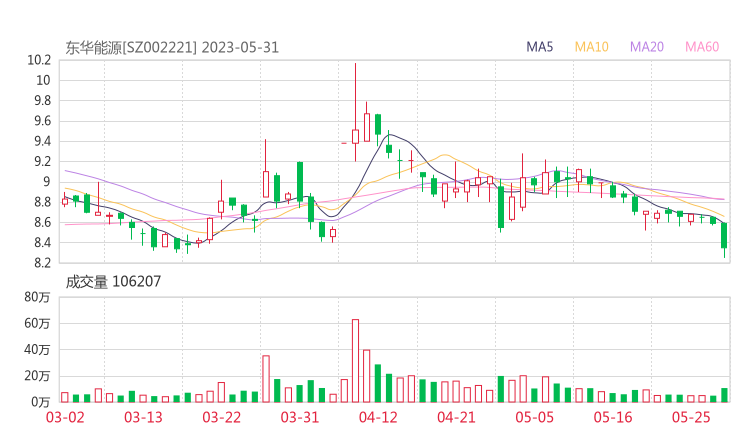Click the 04-21 date axis label
Screen dimensions: 740x440
[456, 417]
